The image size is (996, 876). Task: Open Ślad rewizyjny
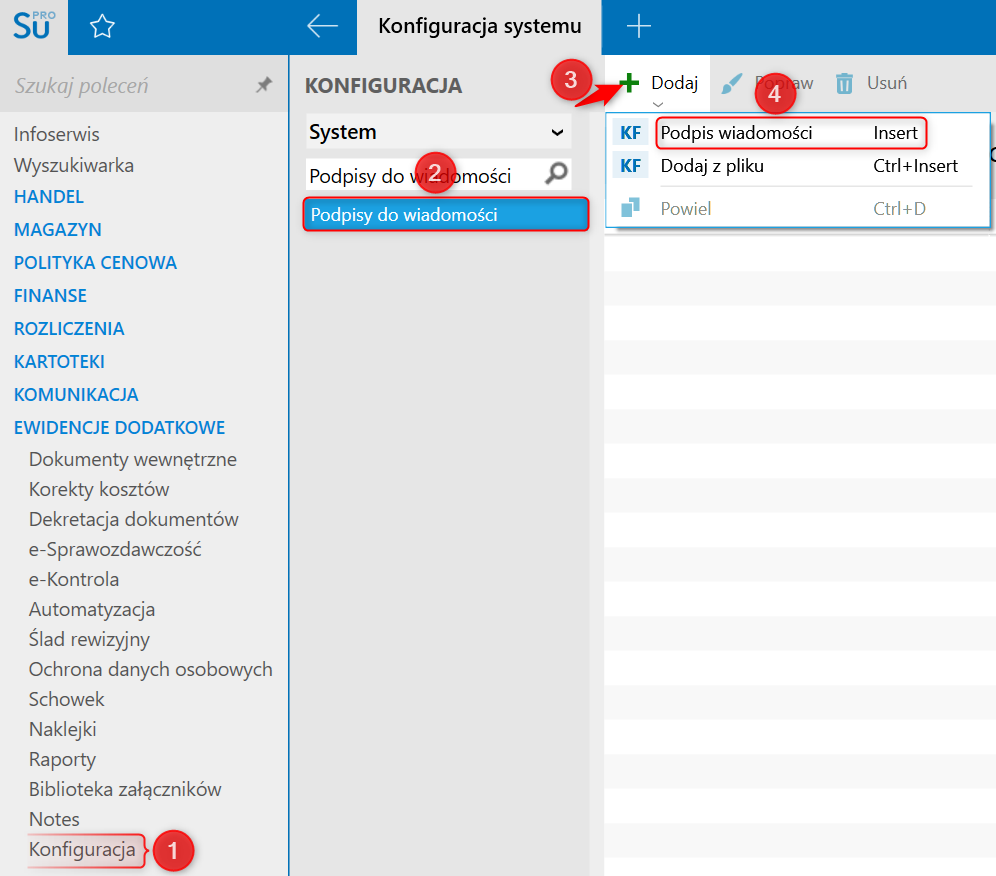89,639
